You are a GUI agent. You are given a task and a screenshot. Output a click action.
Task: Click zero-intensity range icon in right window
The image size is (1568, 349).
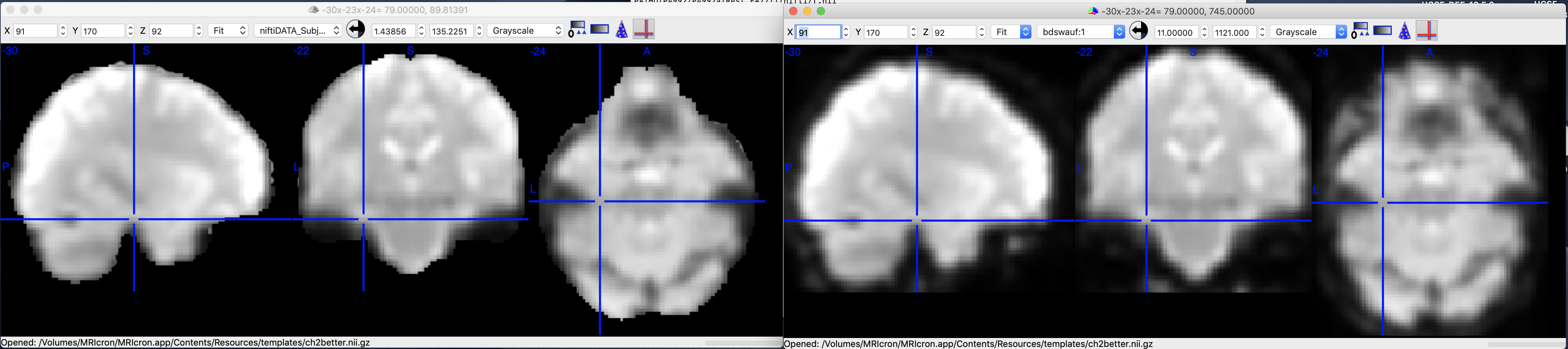1359,31
